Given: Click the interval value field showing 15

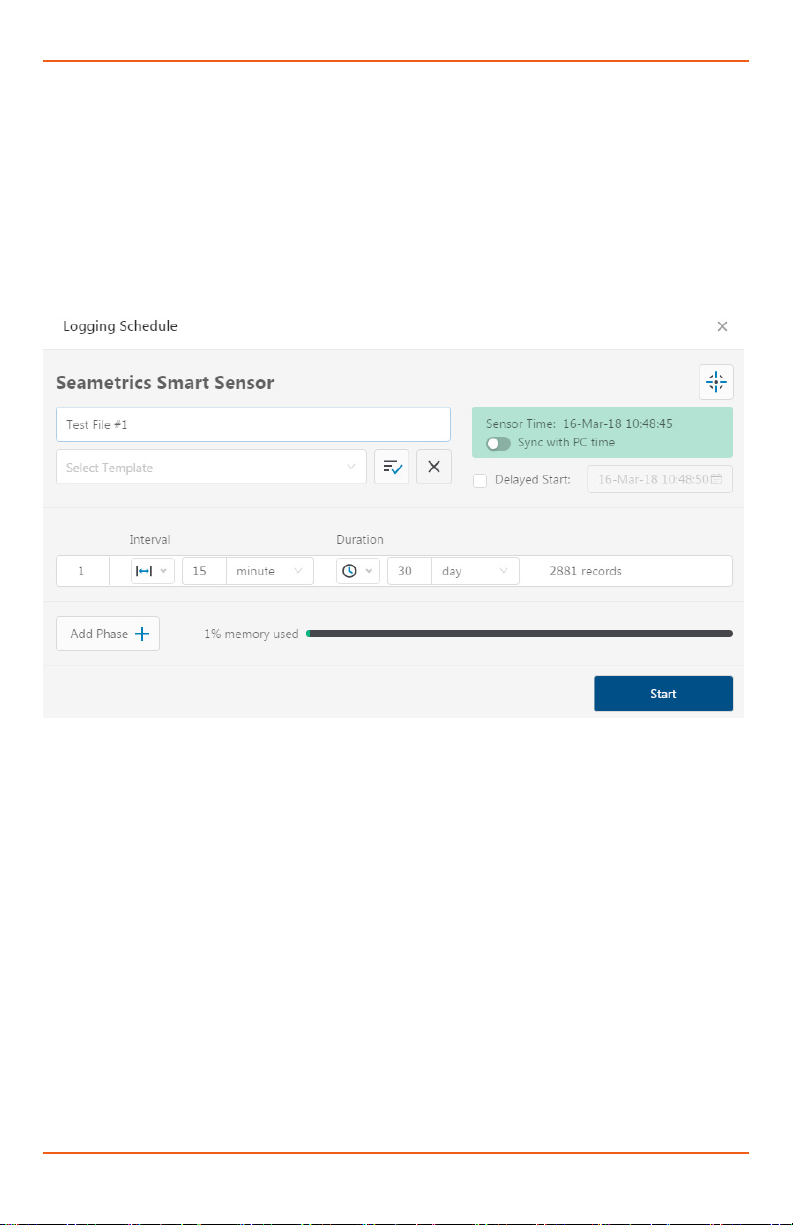Looking at the screenshot, I should pos(204,571).
